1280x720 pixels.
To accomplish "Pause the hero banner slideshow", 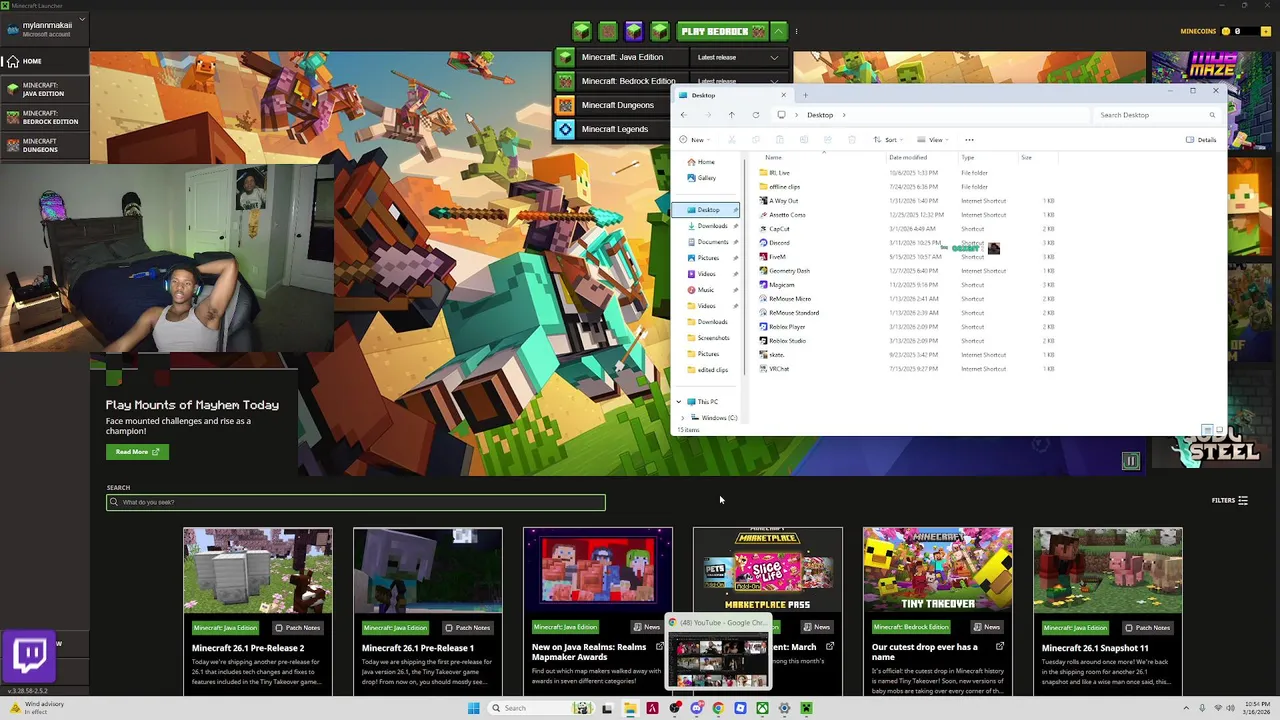I will [1130, 461].
